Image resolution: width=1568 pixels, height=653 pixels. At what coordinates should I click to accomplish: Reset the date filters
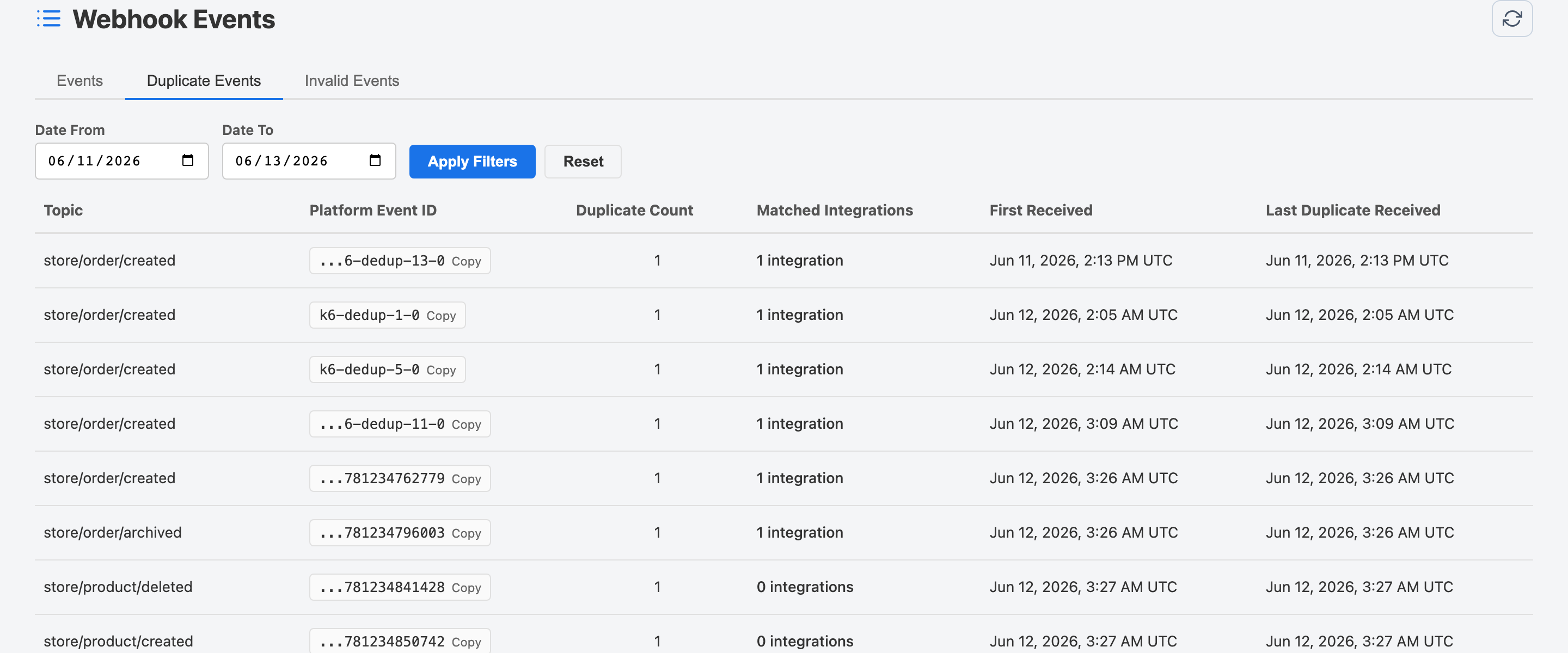click(x=583, y=161)
